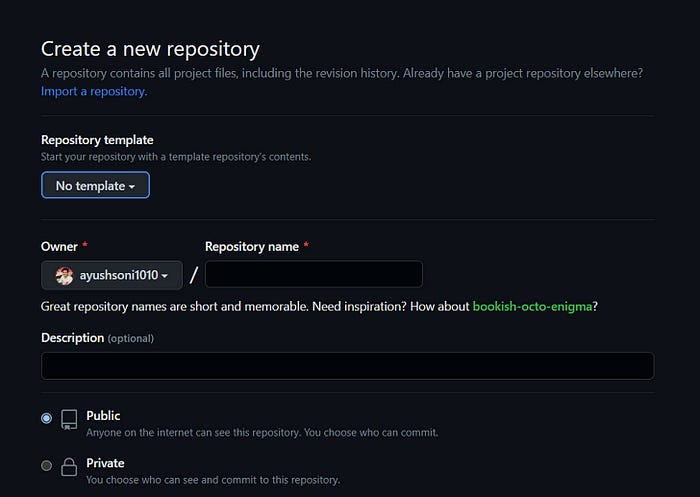Click the Repository template section label

point(97,140)
